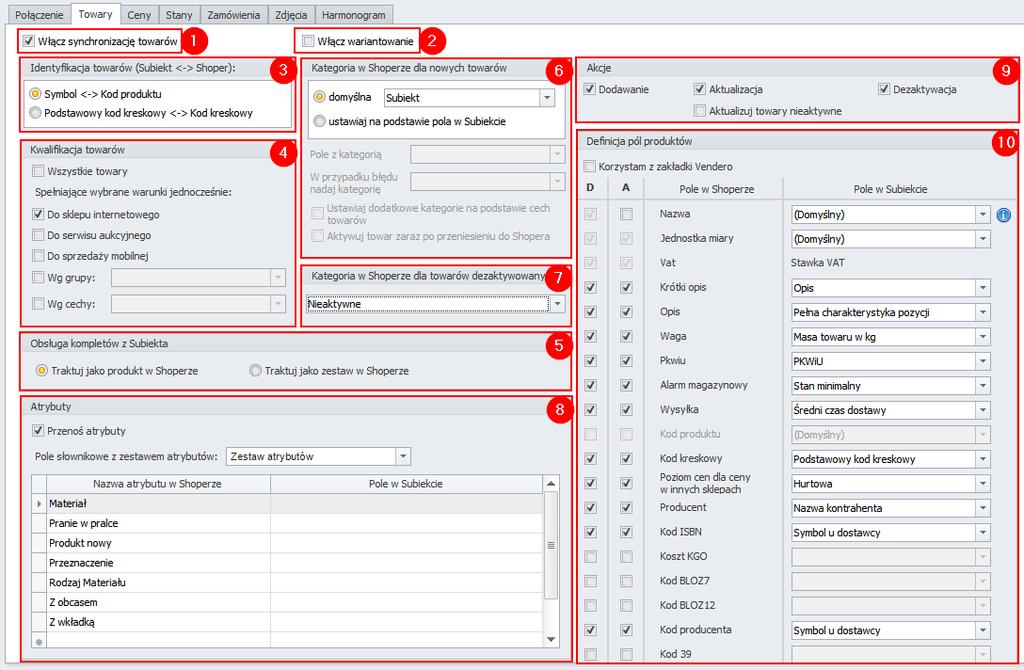Viewport: 1024px width, 670px height.
Task: Open the Nazwa kontrahenta producer dropdown
Action: click(x=982, y=508)
